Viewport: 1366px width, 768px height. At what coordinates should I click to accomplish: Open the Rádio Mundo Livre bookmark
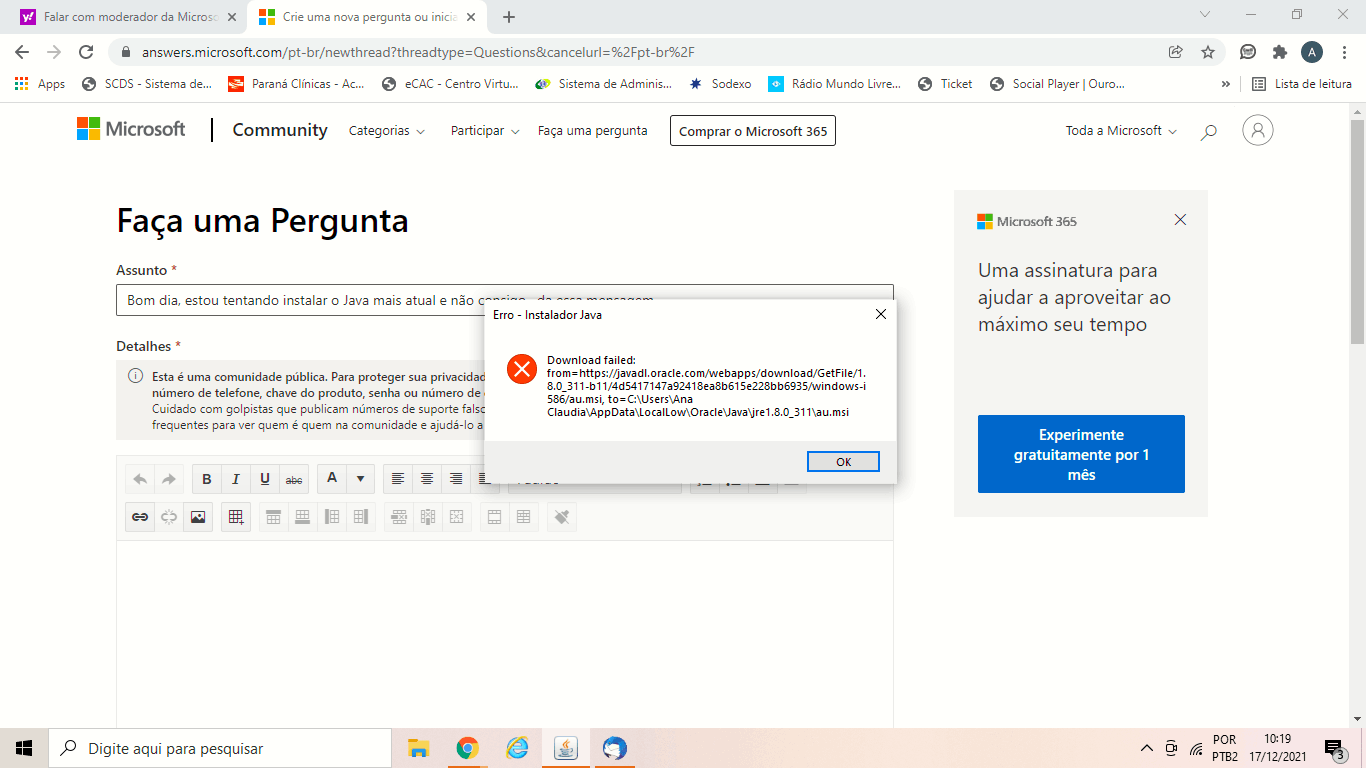(835, 84)
